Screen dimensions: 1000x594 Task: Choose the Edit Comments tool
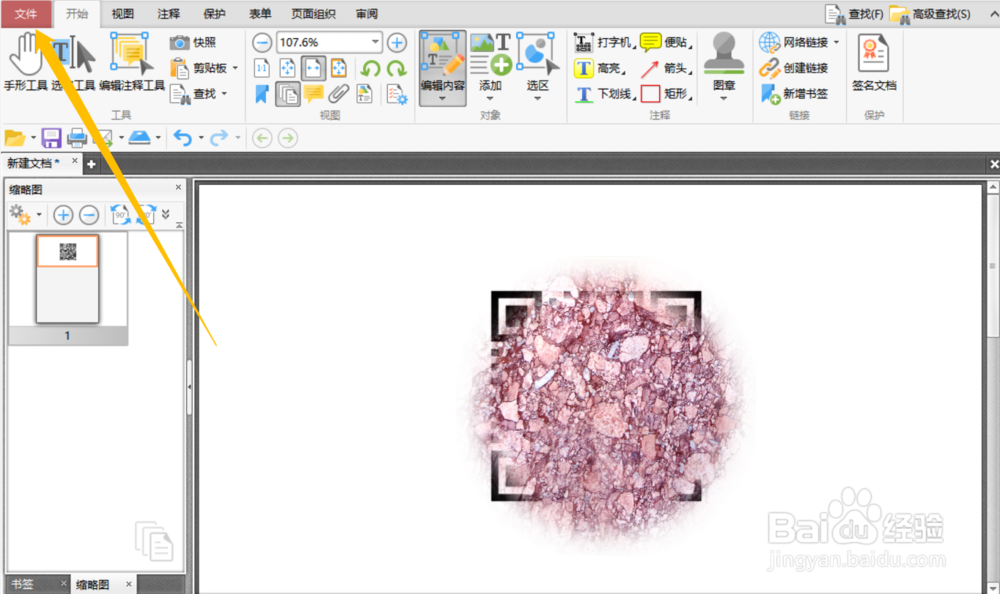click(132, 61)
